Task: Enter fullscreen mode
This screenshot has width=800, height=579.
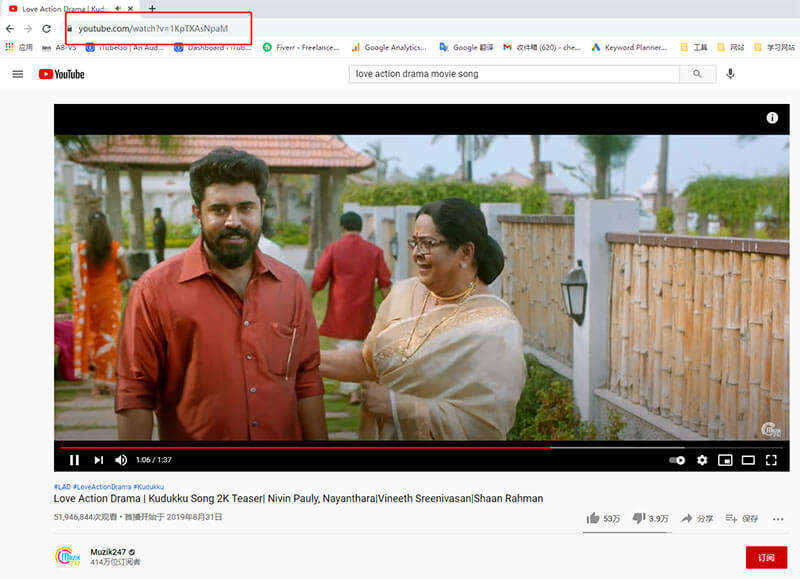Action: (772, 459)
